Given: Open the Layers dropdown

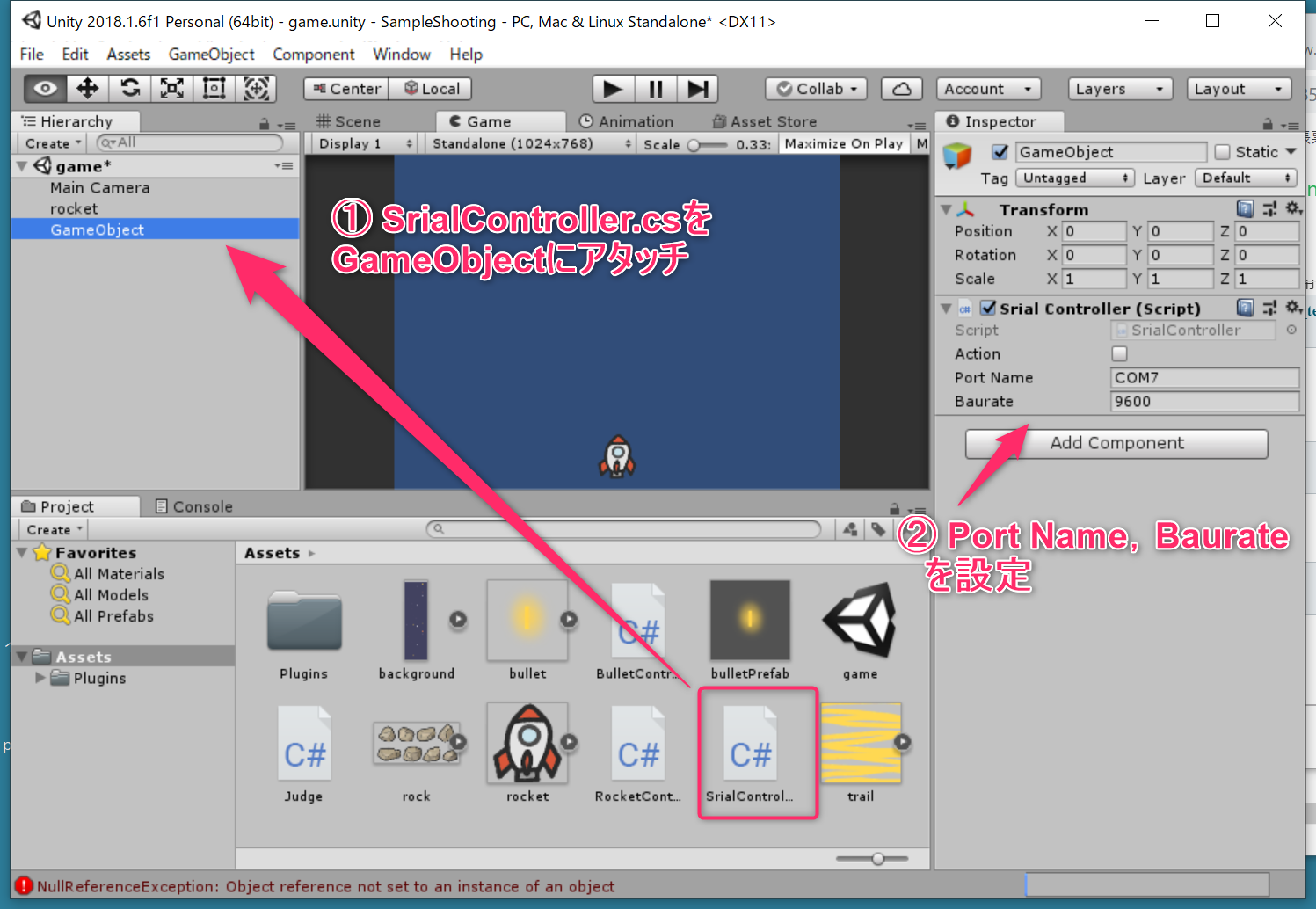Looking at the screenshot, I should (x=1120, y=89).
